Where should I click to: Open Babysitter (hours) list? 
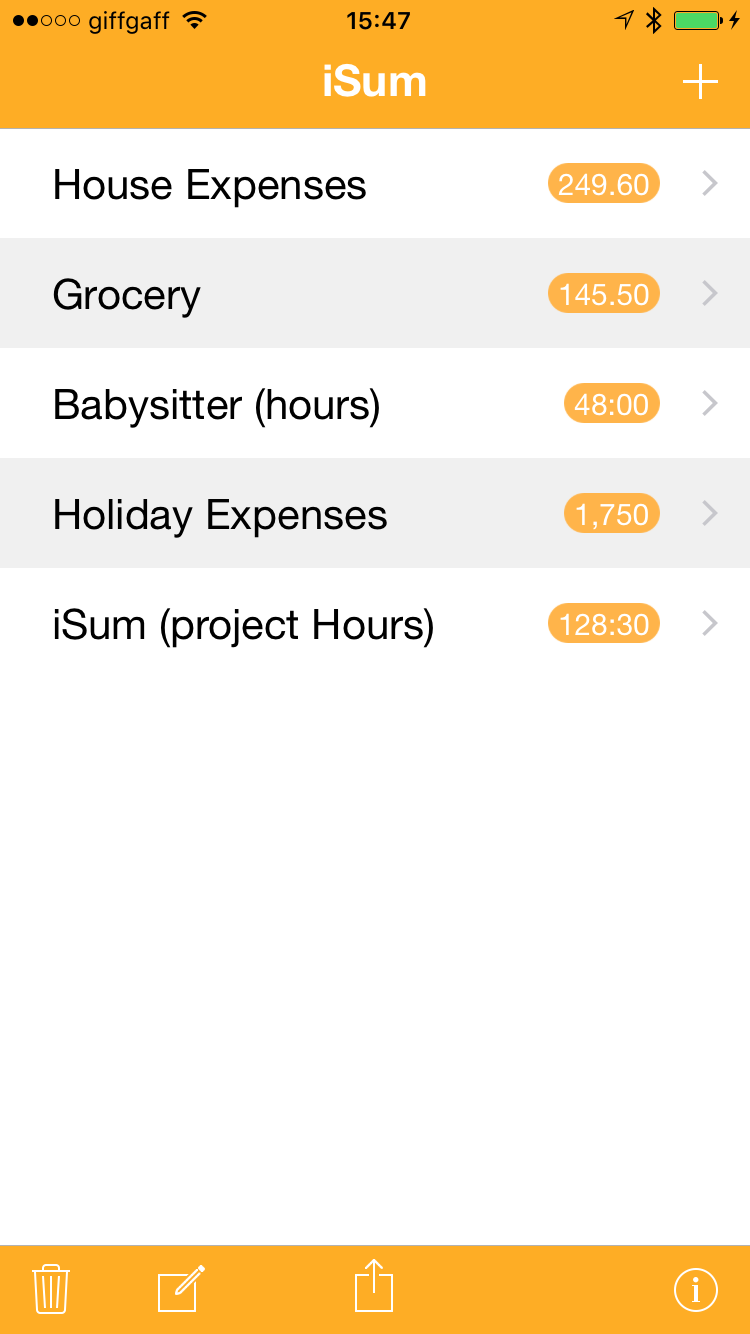(217, 405)
